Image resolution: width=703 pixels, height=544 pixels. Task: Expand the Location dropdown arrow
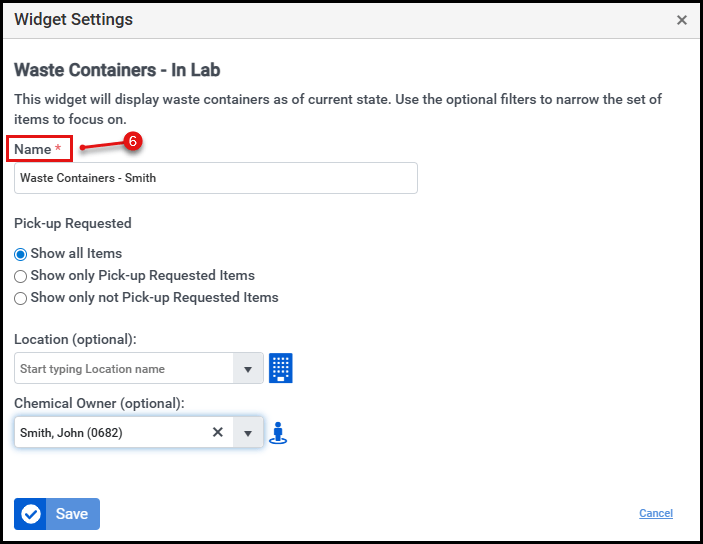(x=248, y=369)
